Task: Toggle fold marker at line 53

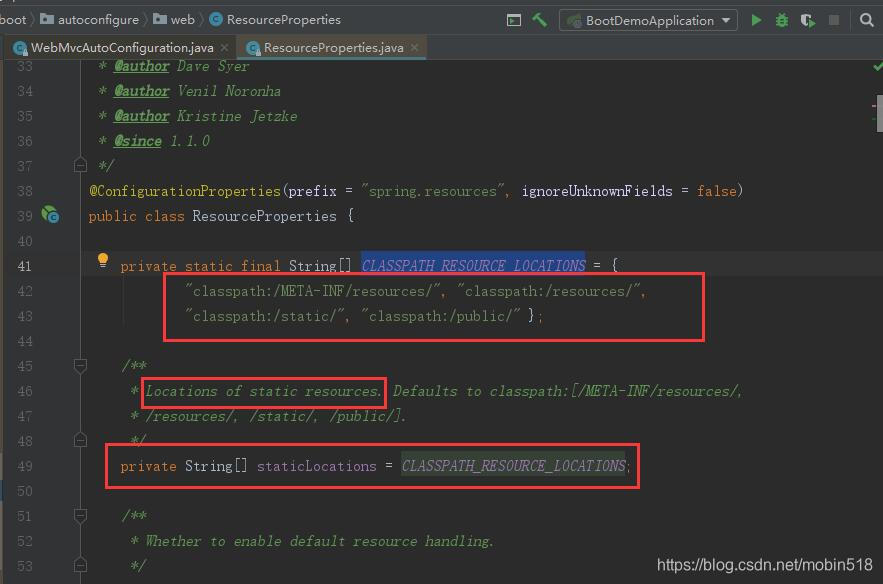Action: (81, 564)
